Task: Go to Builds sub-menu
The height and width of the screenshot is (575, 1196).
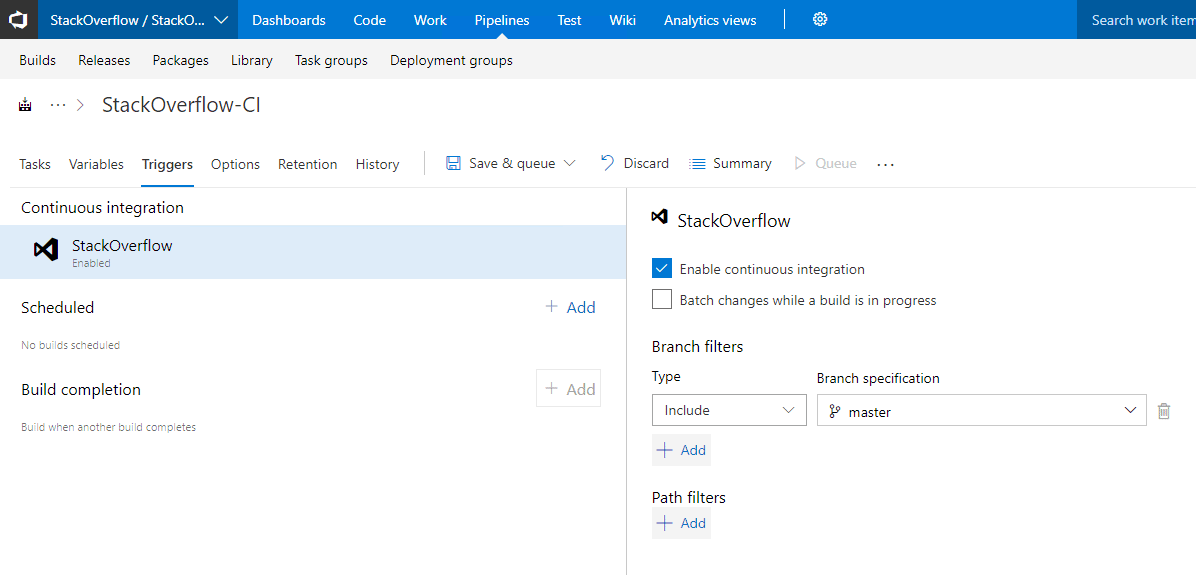Action: pos(37,60)
